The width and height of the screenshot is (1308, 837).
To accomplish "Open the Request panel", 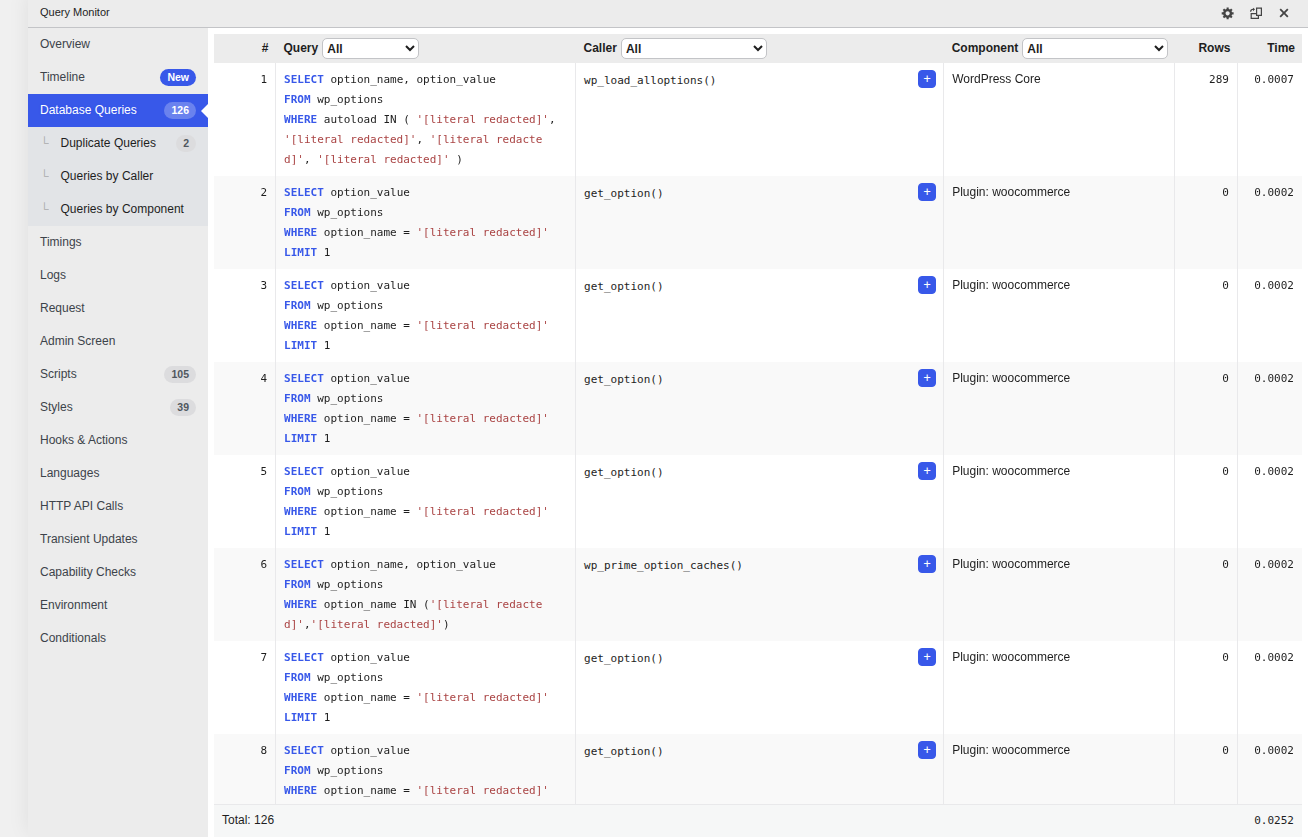I will click(x=118, y=308).
